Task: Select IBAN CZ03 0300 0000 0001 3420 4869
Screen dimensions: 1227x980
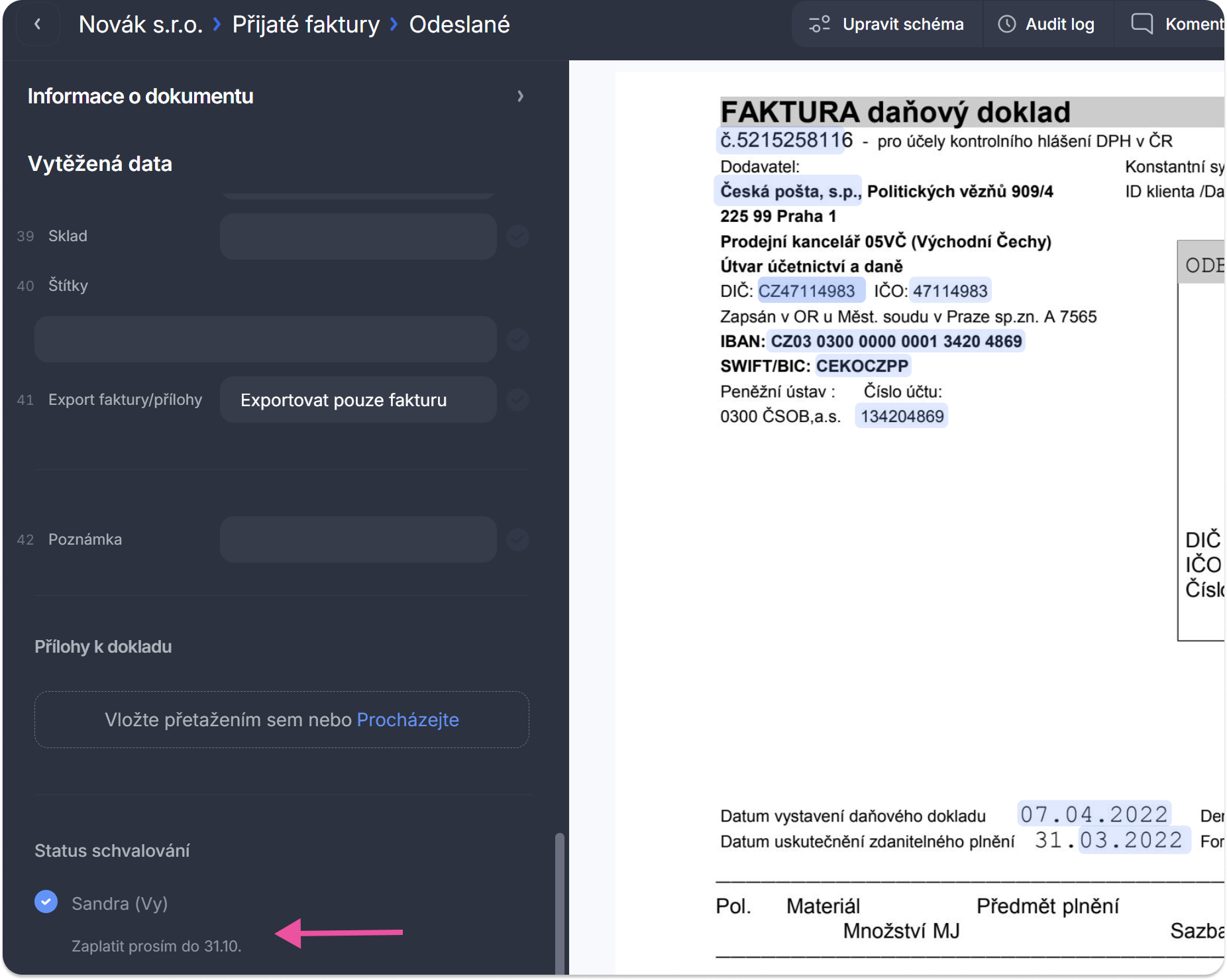Action: (896, 341)
